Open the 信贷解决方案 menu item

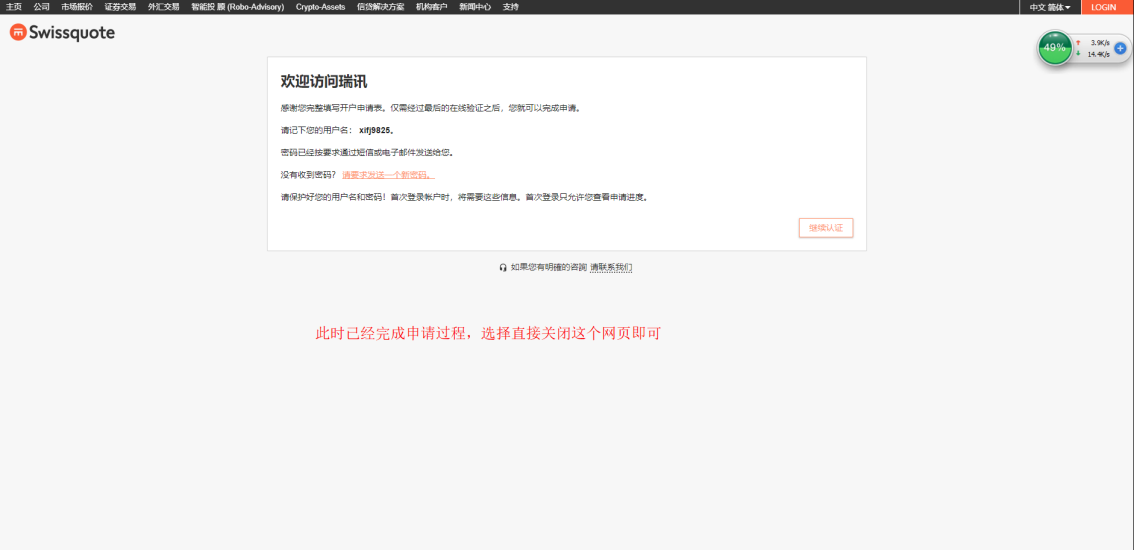tap(380, 7)
